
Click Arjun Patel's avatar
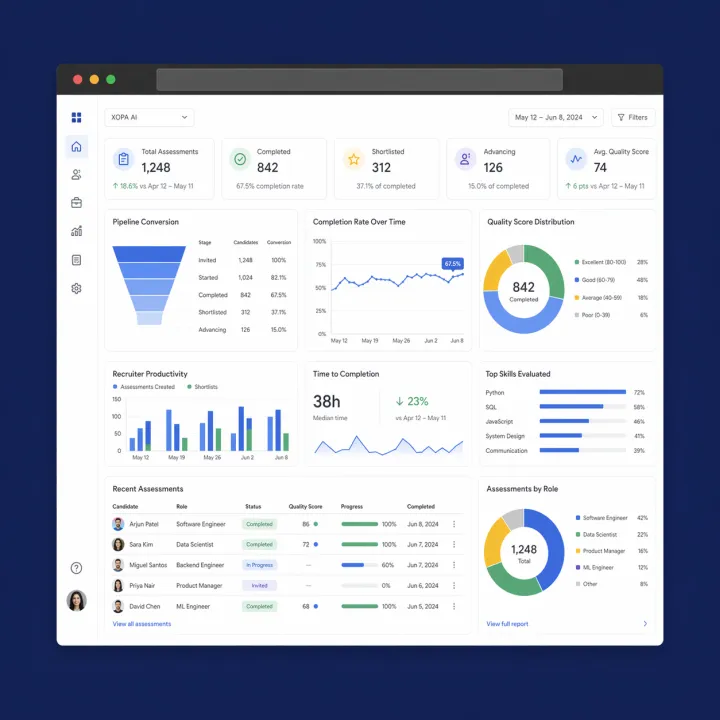point(118,524)
